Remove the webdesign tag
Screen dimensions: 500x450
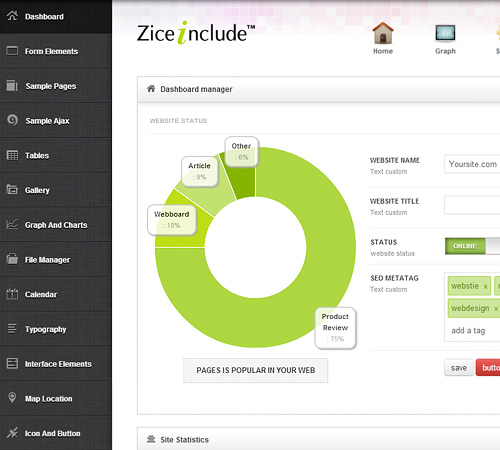tap(496, 309)
